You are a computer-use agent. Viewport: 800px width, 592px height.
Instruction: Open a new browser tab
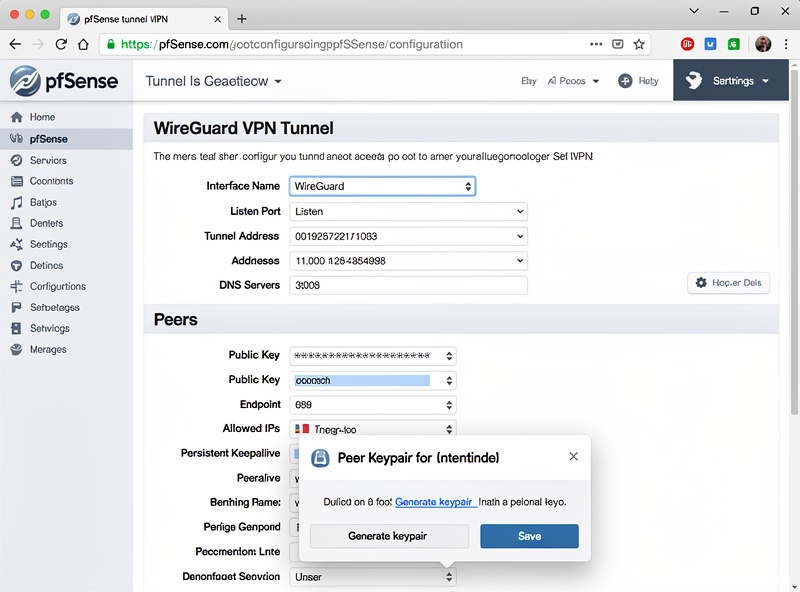click(x=242, y=19)
